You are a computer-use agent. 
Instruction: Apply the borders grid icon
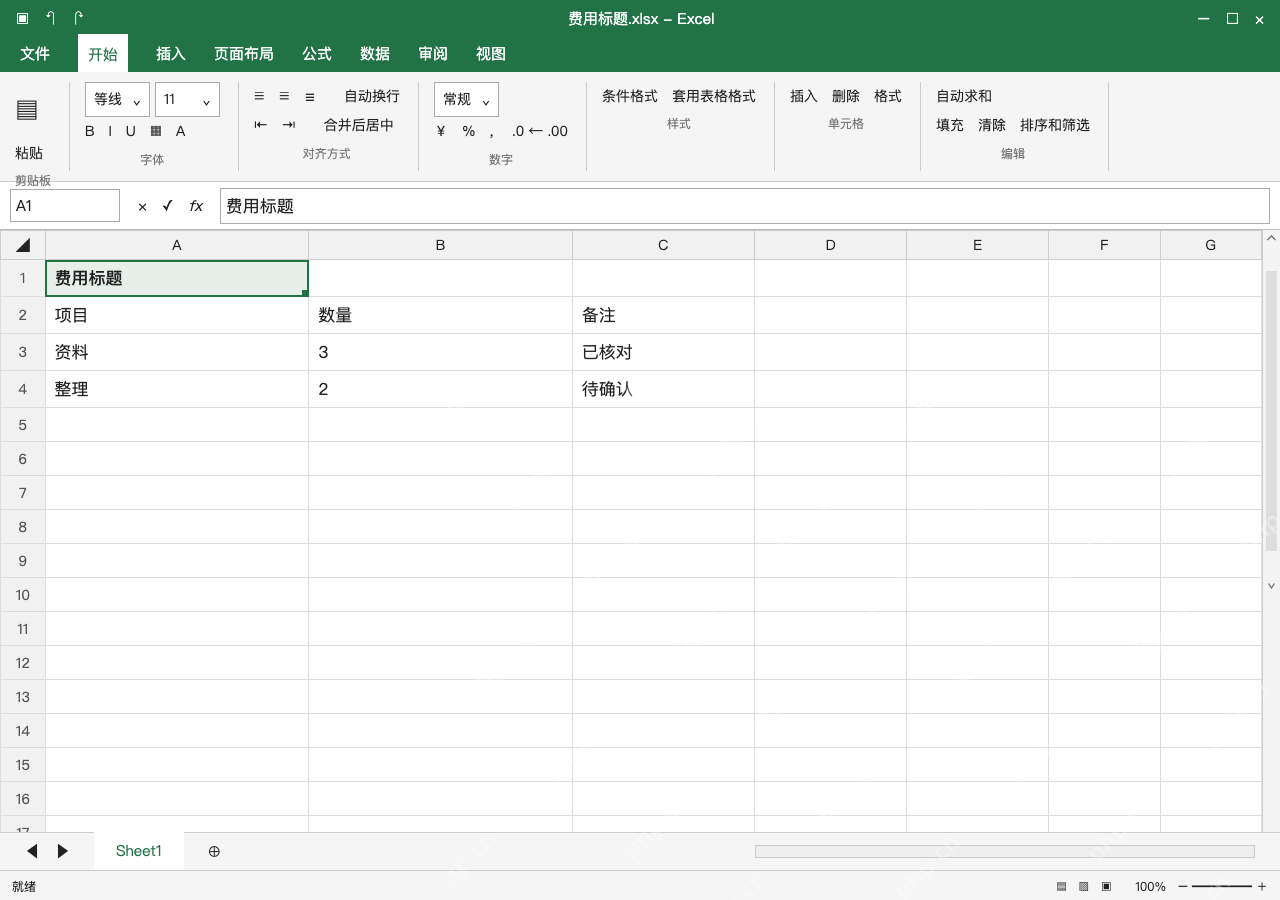156,131
